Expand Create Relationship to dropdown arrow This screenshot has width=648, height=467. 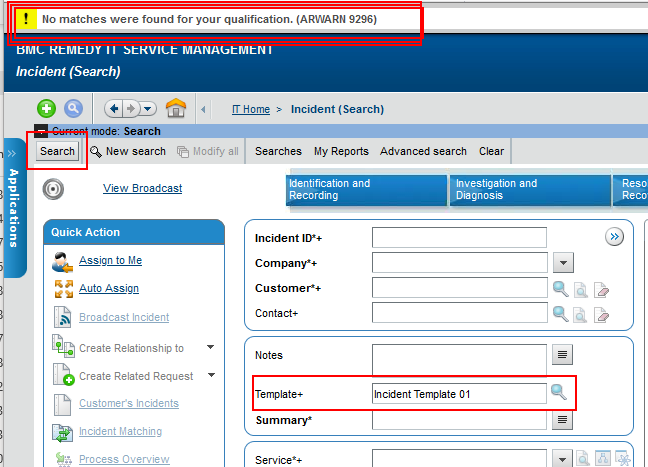pyautogui.click(x=211, y=347)
